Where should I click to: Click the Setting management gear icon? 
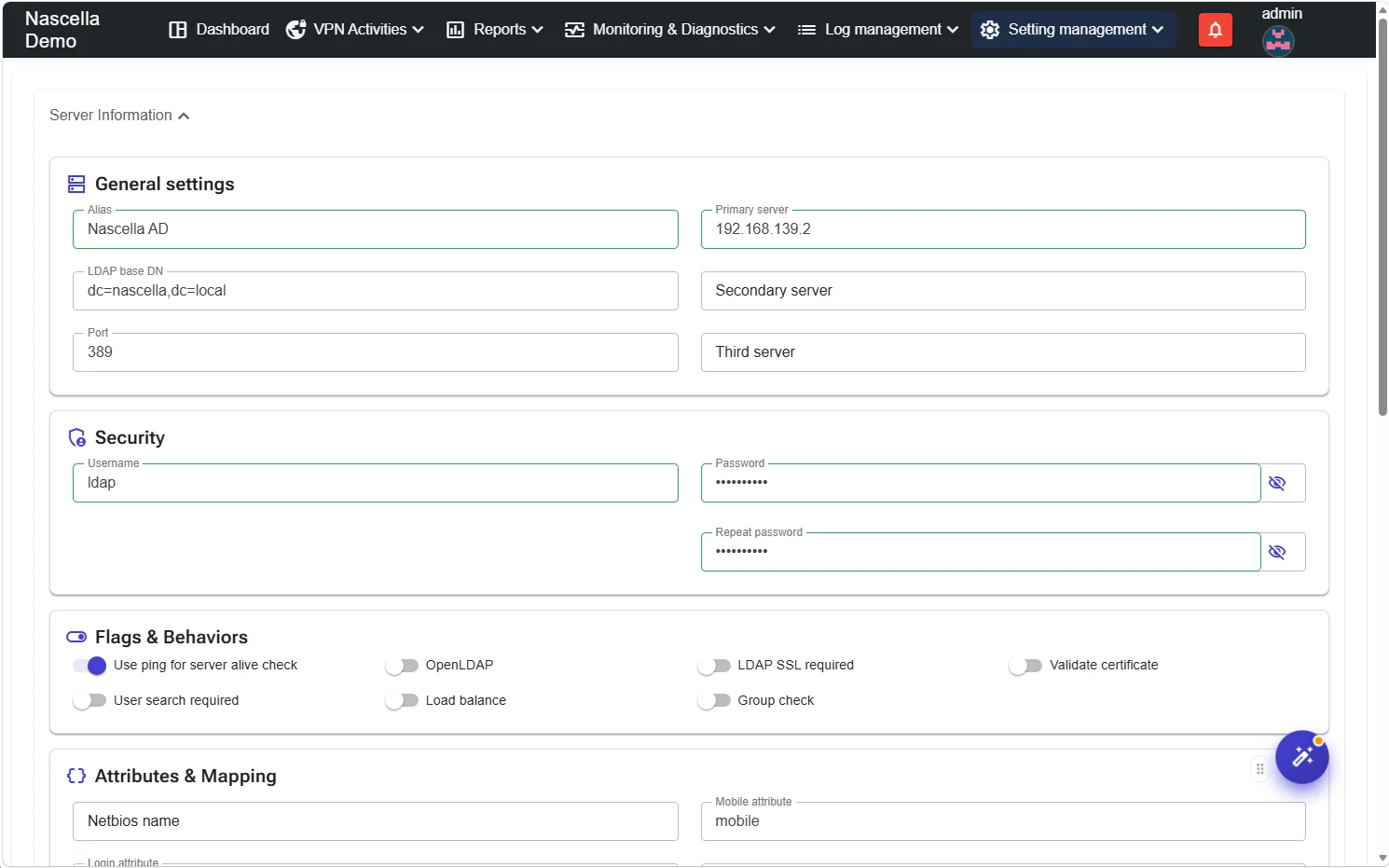pyautogui.click(x=990, y=30)
